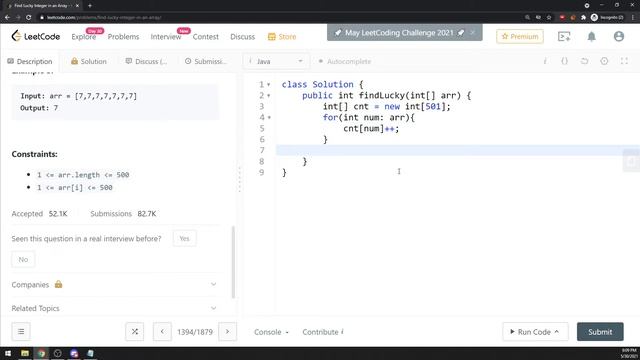Viewport: 640px width, 360px height.
Task: Open the notifications bell
Action: tap(591, 36)
